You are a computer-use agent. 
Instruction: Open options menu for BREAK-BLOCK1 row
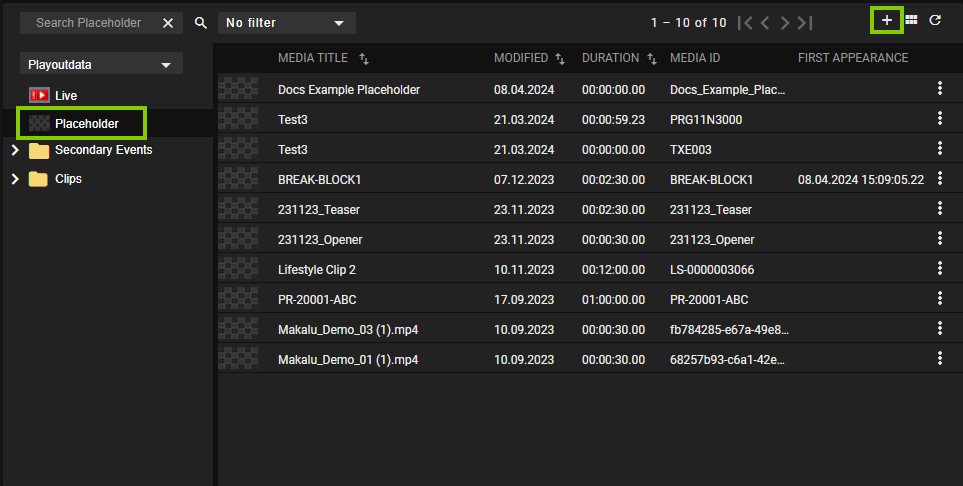click(939, 179)
